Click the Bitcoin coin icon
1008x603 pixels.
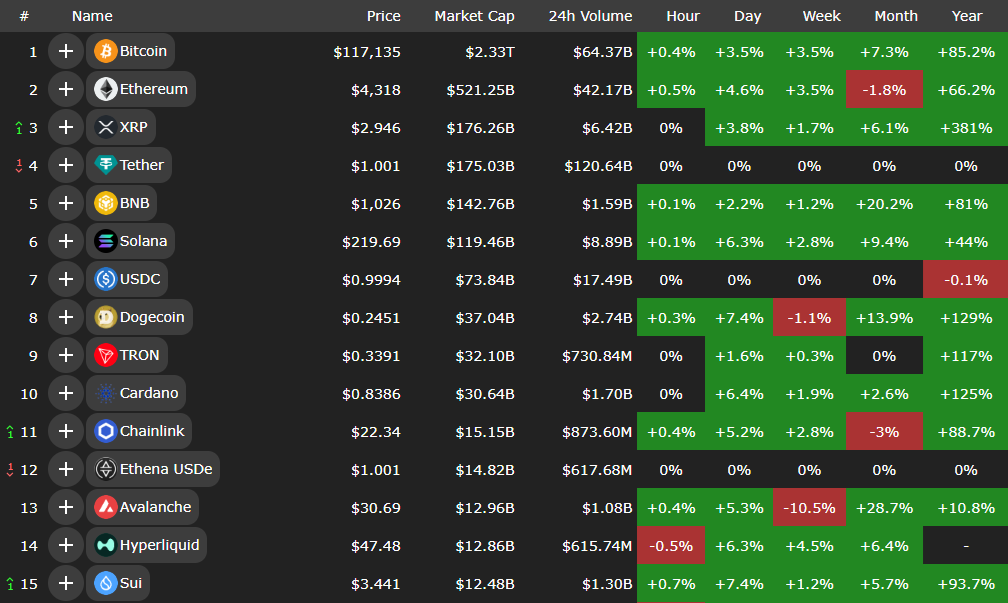[105, 51]
